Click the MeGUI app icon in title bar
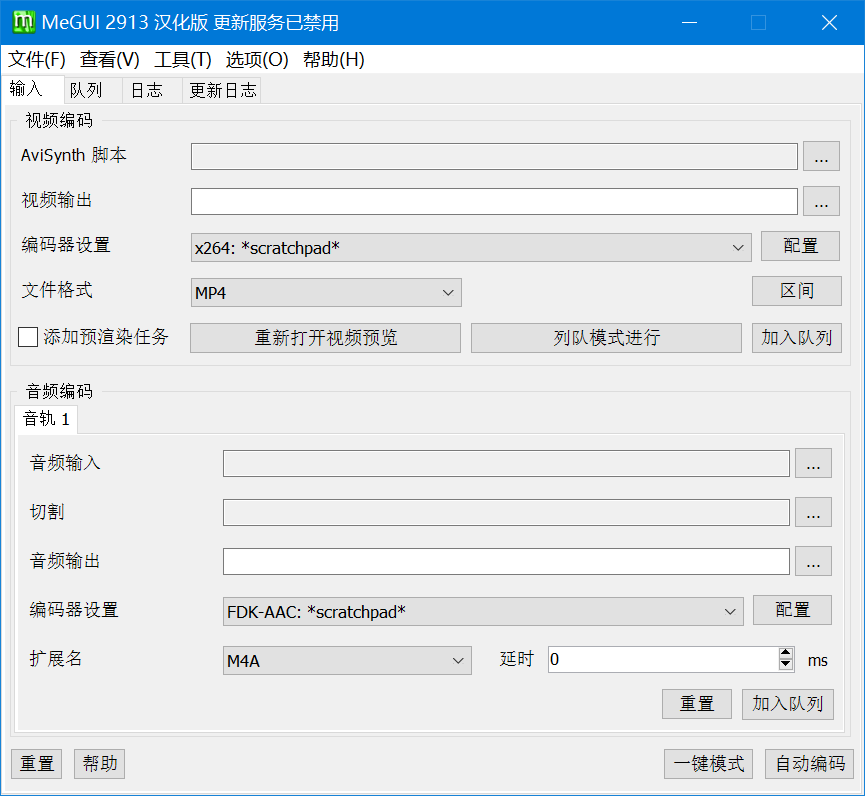Screen dimensions: 865x796 pyautogui.click(x=24, y=23)
